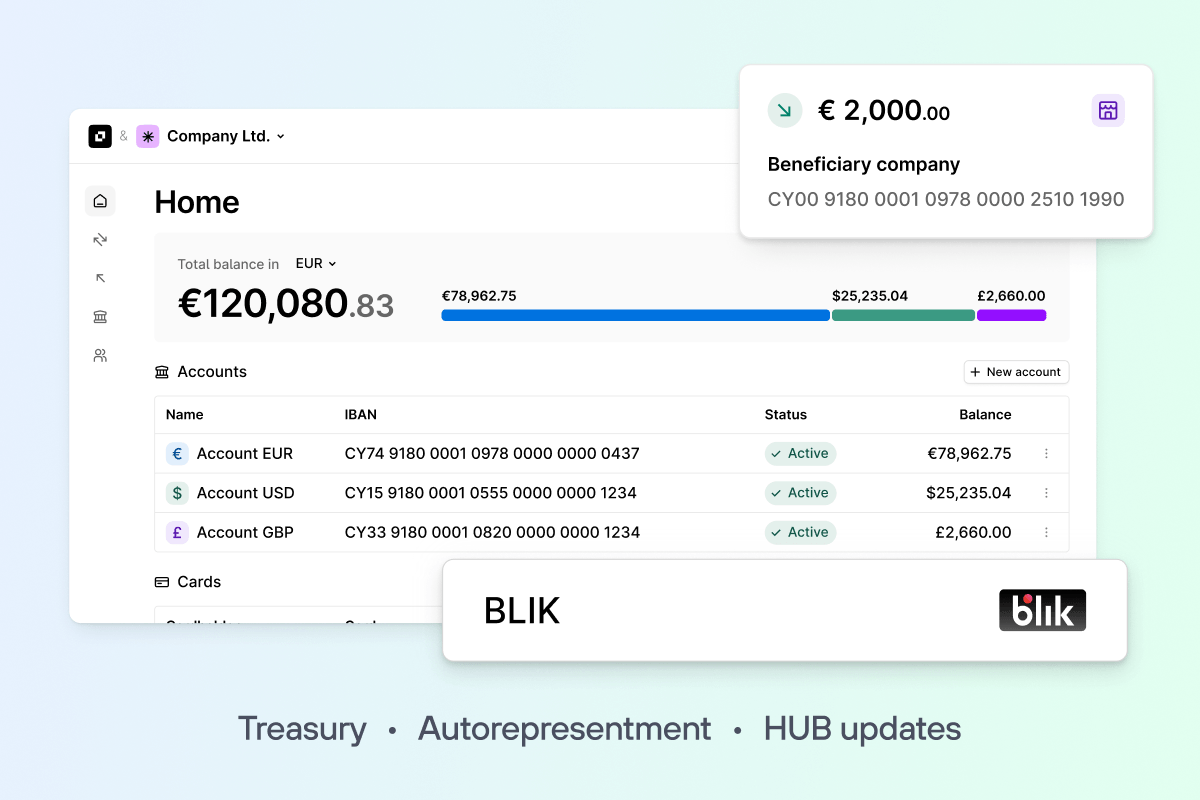
Task: Toggle the Active status on Account USD
Action: pos(800,492)
